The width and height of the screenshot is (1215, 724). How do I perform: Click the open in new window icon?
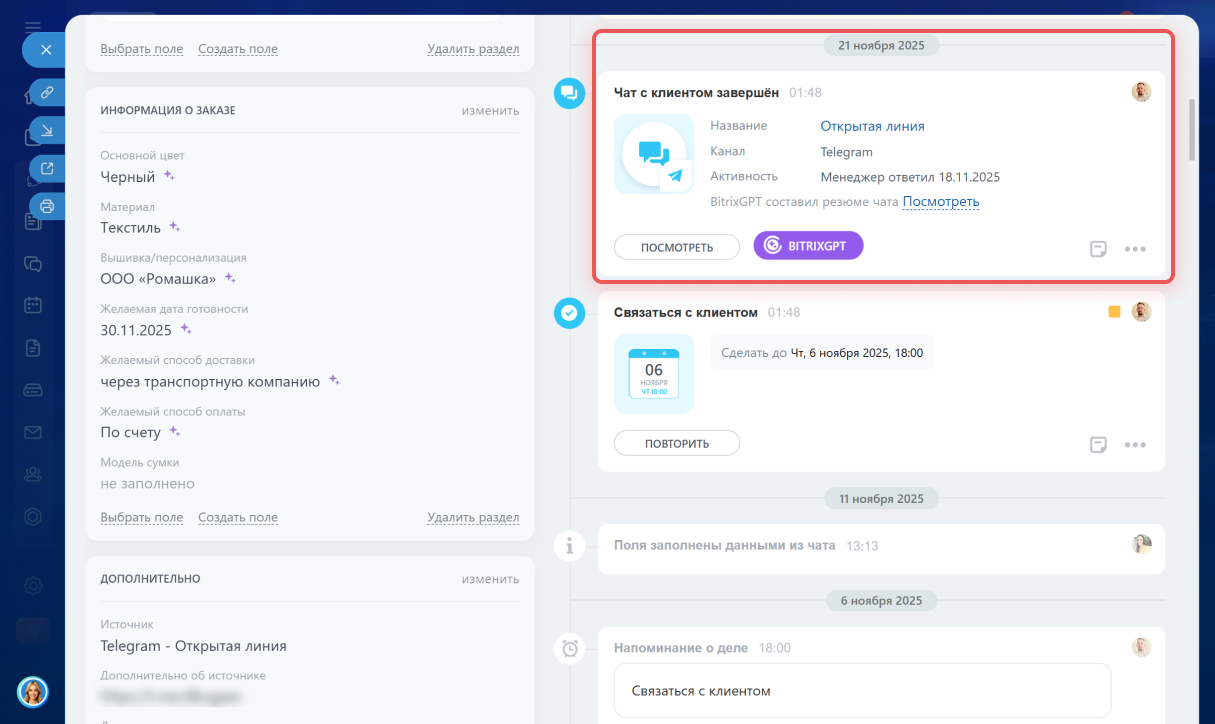pyautogui.click(x=46, y=168)
